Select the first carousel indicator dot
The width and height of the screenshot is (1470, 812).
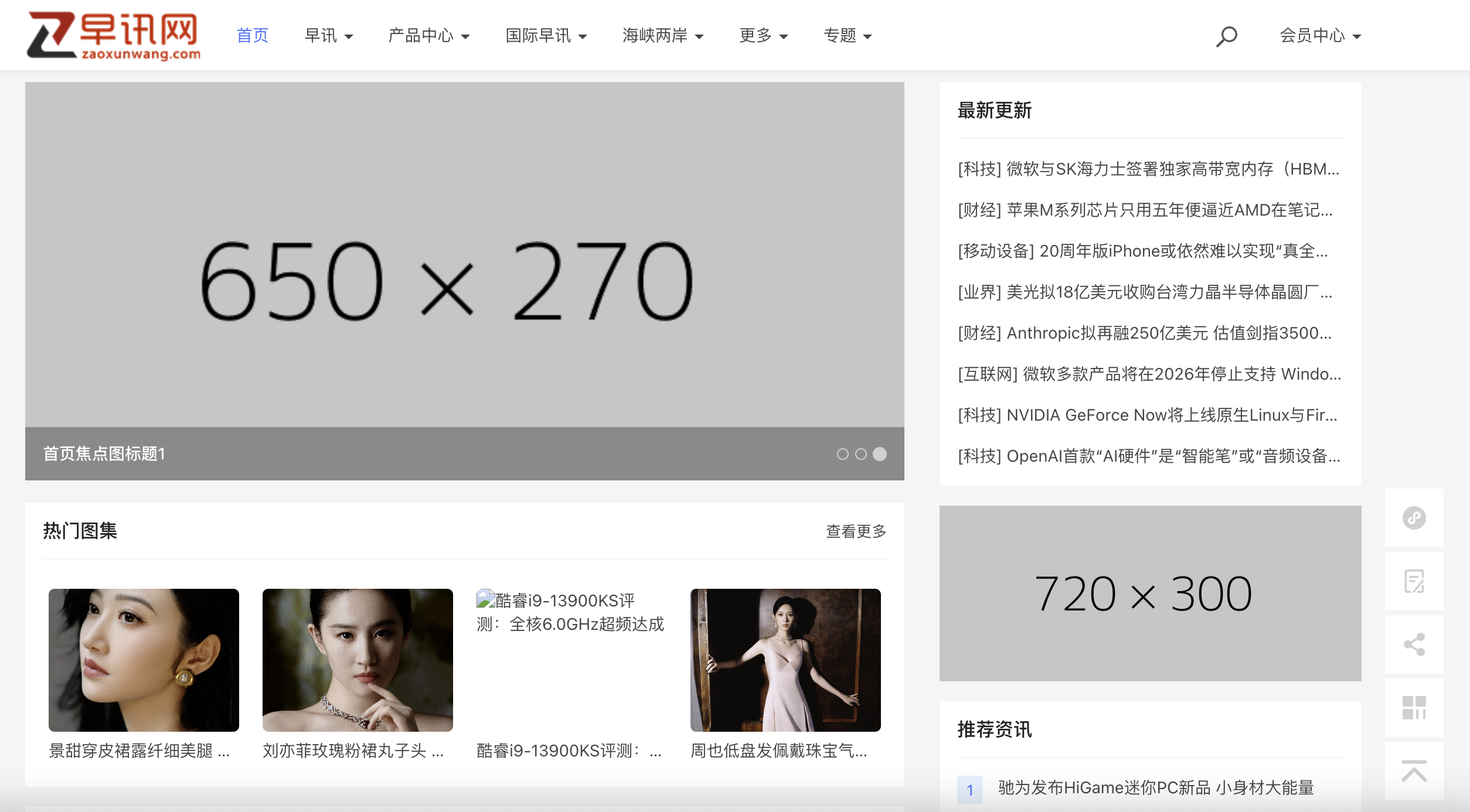coord(842,454)
